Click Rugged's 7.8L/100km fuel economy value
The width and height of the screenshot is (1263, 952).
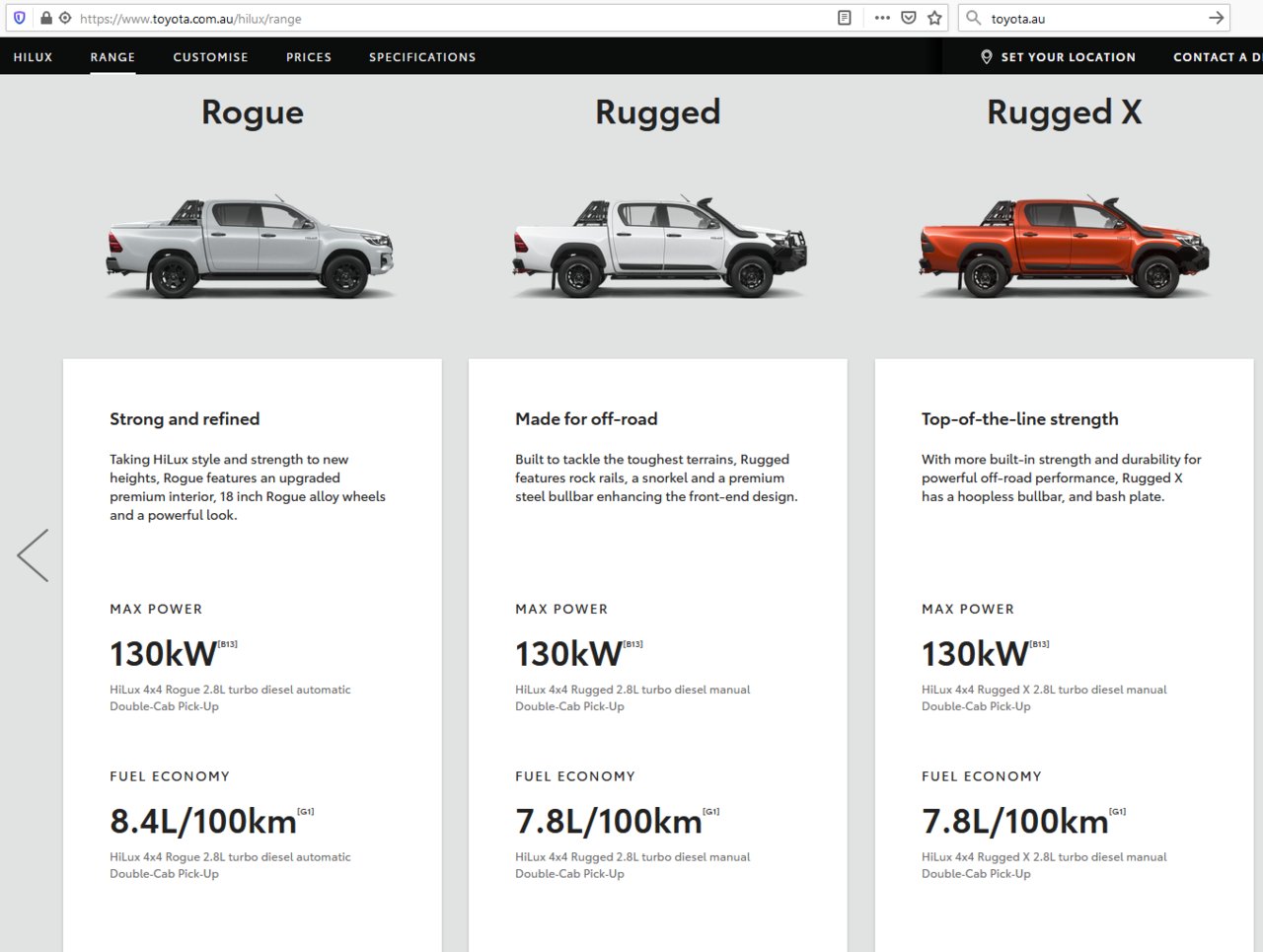(609, 822)
